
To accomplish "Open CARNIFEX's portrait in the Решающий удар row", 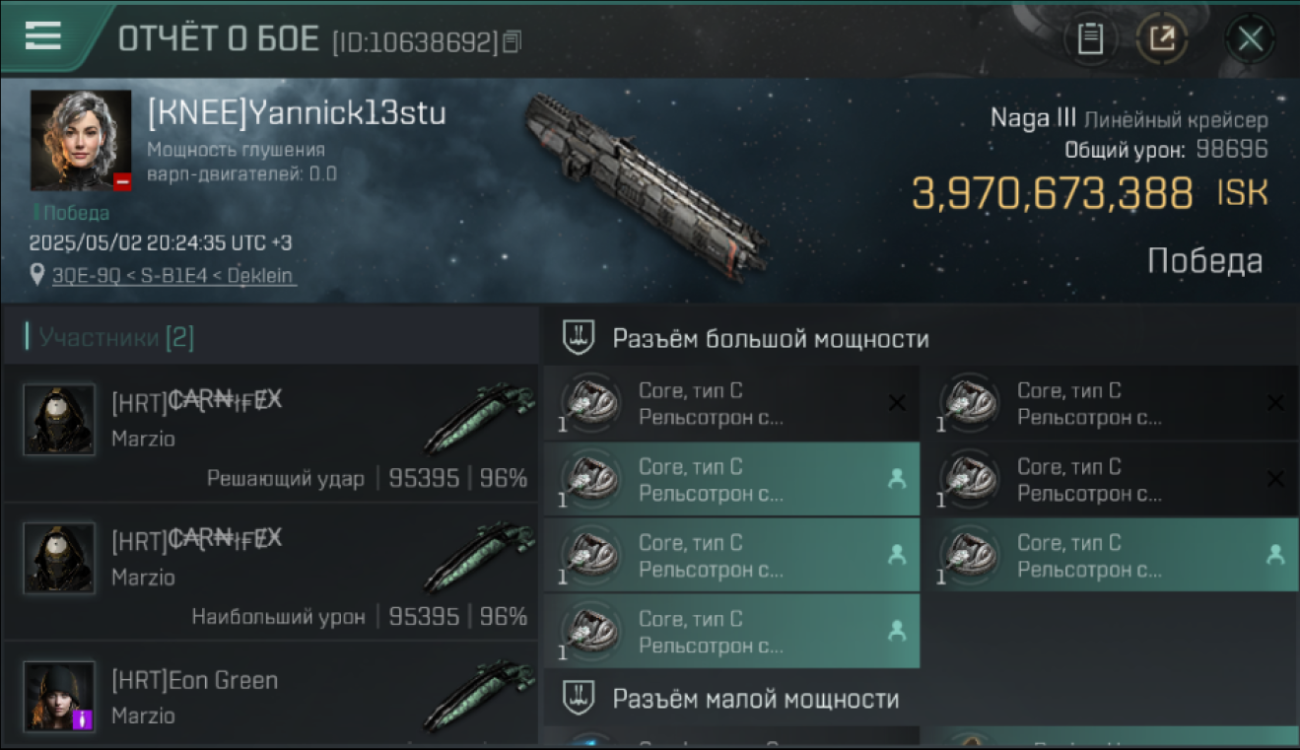I will [x=60, y=420].
